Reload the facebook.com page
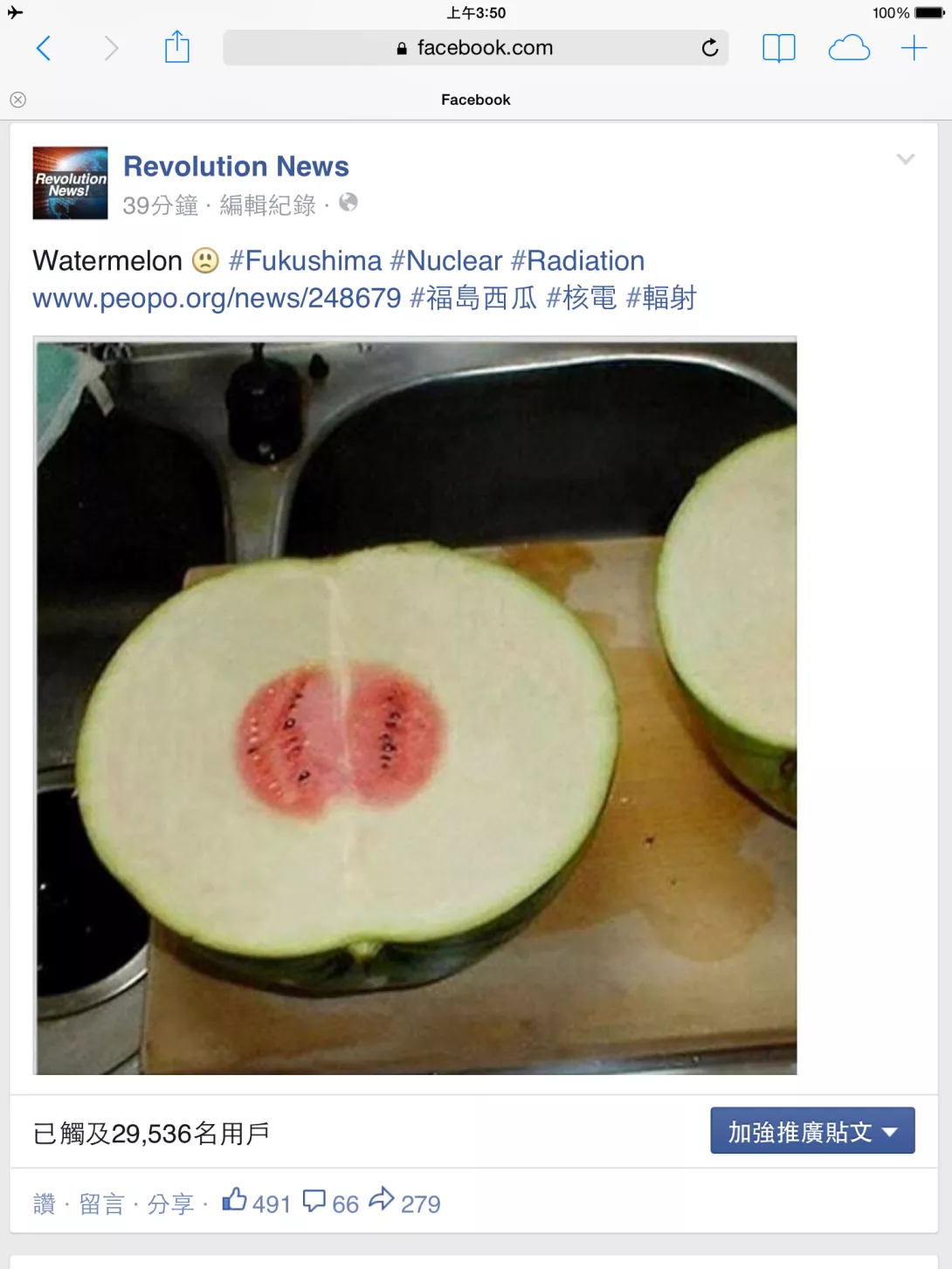This screenshot has width=952, height=1269. 710,47
